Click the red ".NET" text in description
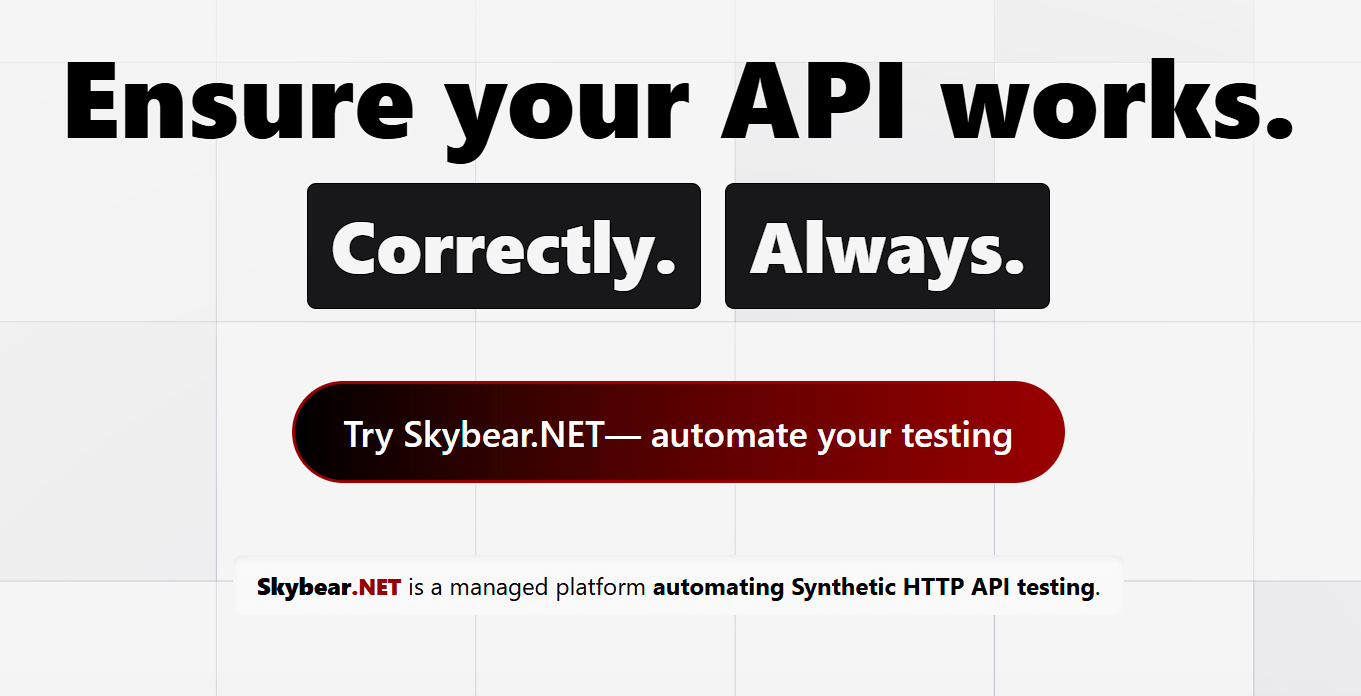 click(377, 587)
